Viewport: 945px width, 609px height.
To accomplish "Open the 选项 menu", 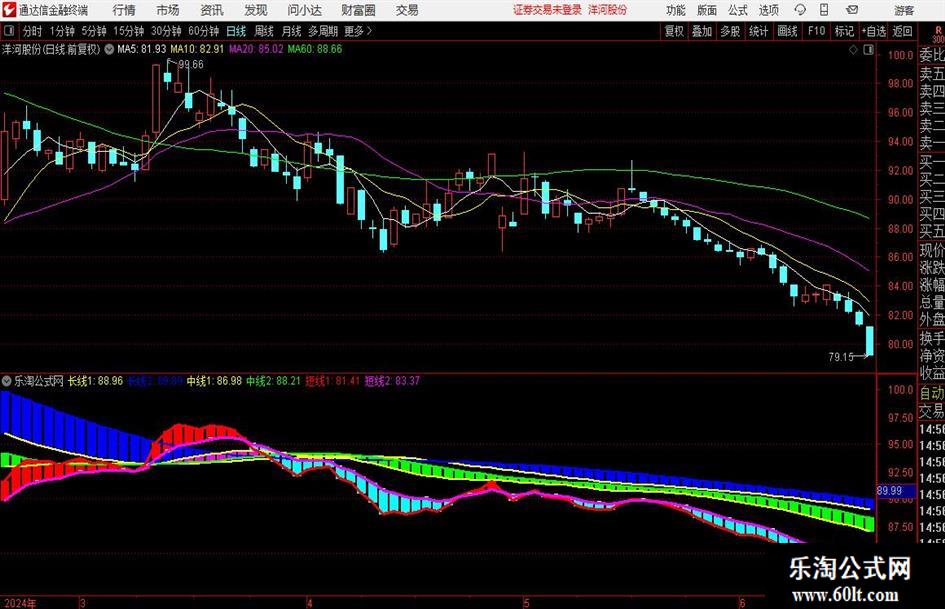I will pyautogui.click(x=768, y=10).
